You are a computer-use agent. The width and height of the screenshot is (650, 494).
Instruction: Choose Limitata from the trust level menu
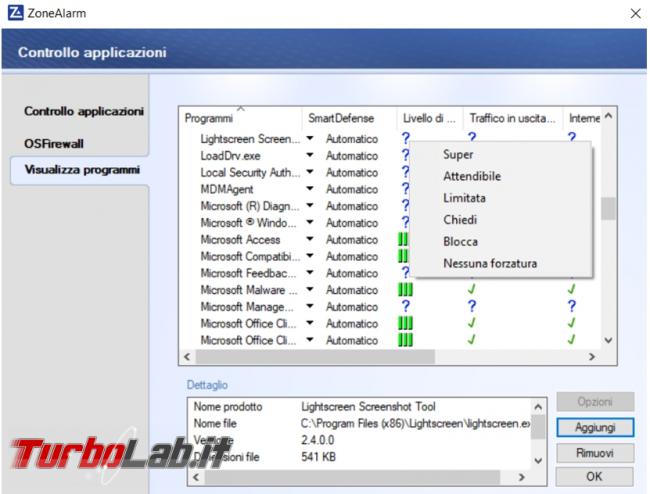464,198
